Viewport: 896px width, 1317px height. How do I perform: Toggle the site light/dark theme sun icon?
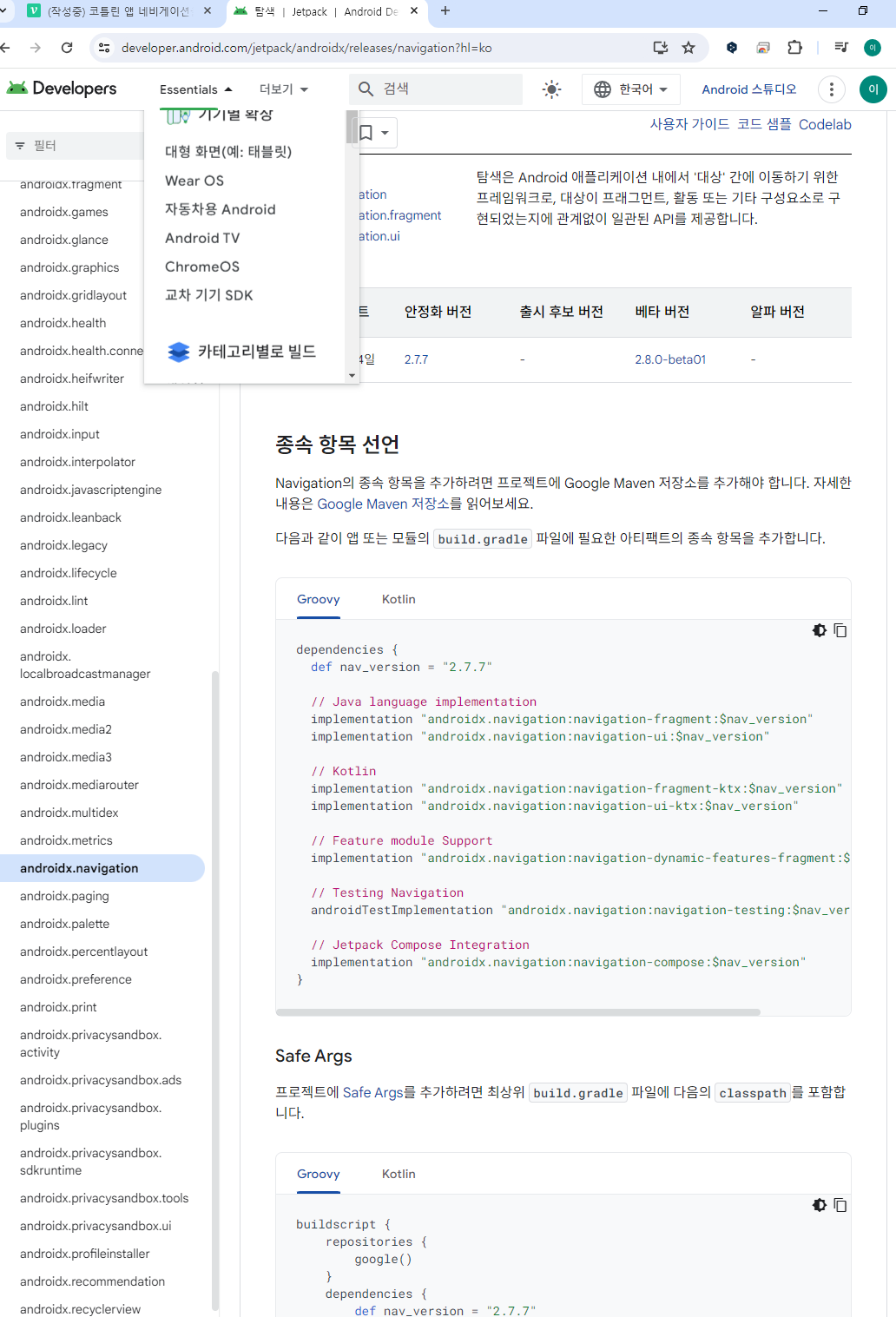tap(551, 89)
